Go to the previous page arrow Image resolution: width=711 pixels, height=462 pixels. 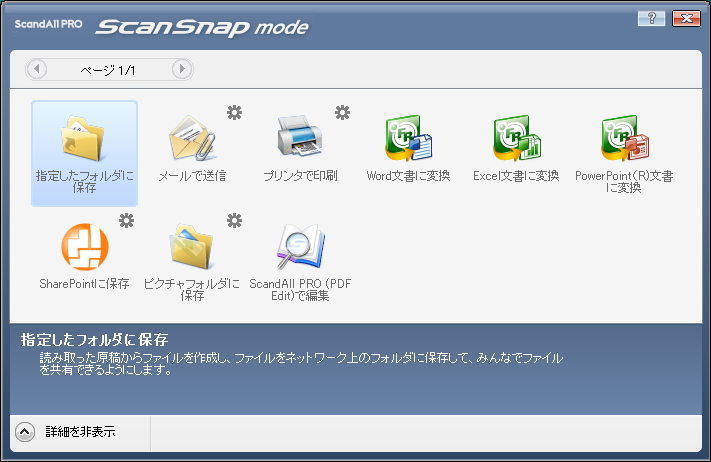tap(38, 69)
